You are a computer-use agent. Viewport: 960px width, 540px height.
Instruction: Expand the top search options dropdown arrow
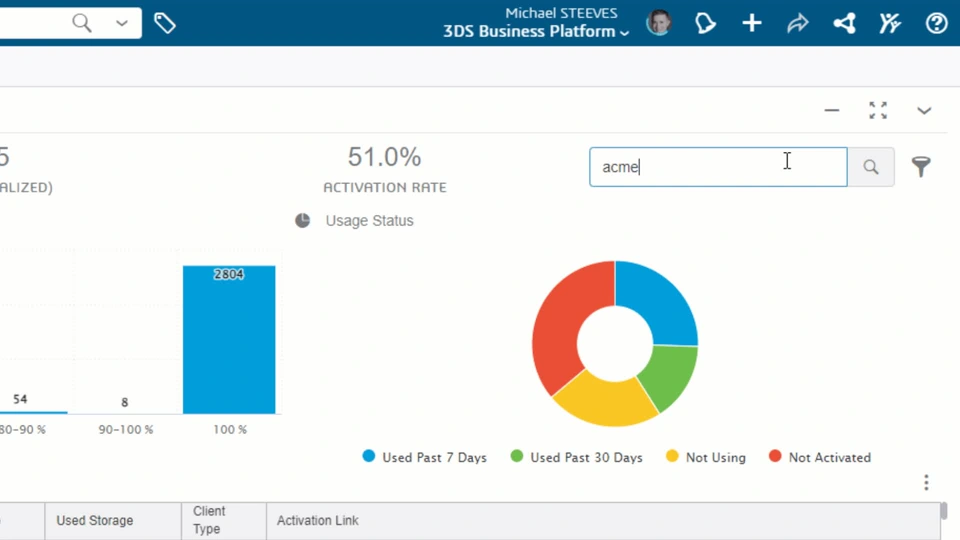point(122,23)
